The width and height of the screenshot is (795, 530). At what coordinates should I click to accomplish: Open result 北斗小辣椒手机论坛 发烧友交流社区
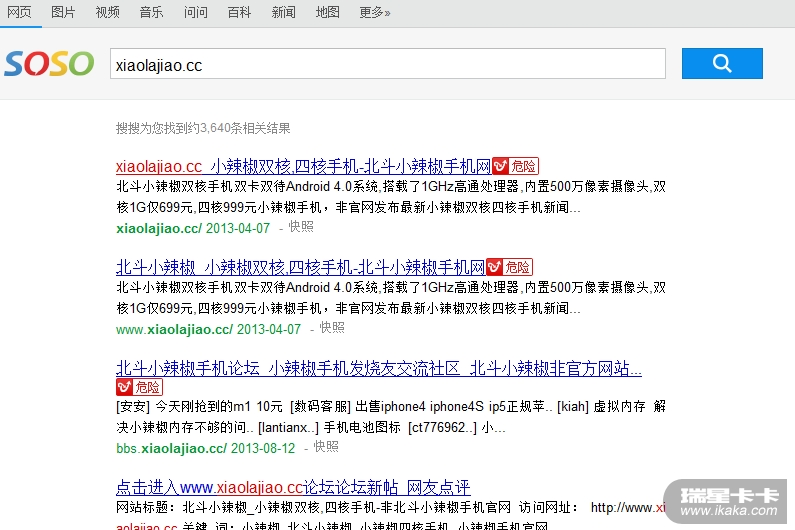(379, 368)
